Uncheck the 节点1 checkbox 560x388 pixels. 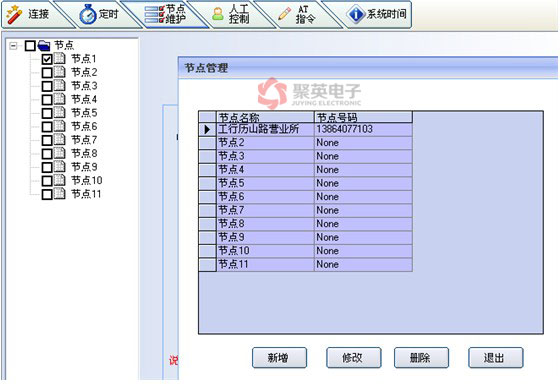point(47,59)
